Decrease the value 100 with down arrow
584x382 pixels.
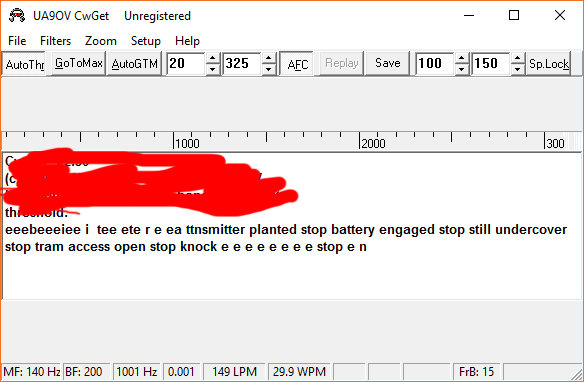pyautogui.click(x=461, y=69)
